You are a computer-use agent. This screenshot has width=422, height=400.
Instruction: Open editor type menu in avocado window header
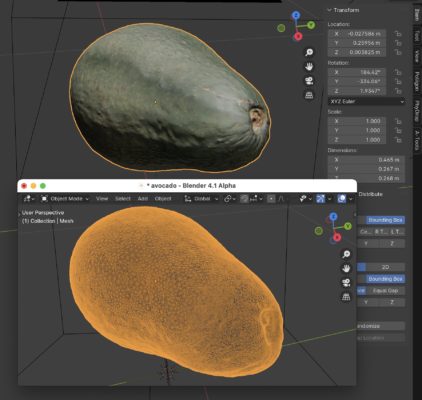point(29,199)
